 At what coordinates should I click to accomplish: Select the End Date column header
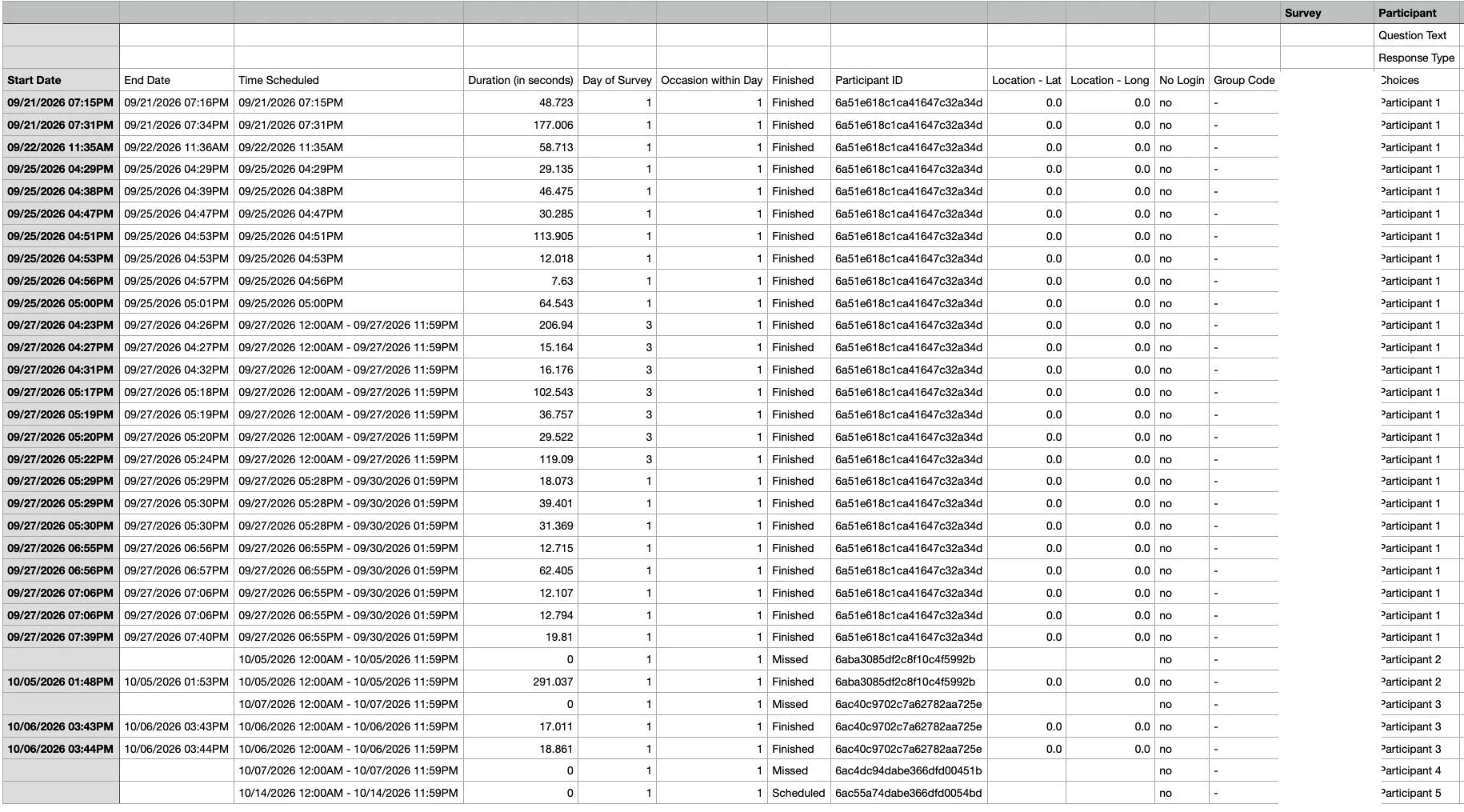[177, 80]
